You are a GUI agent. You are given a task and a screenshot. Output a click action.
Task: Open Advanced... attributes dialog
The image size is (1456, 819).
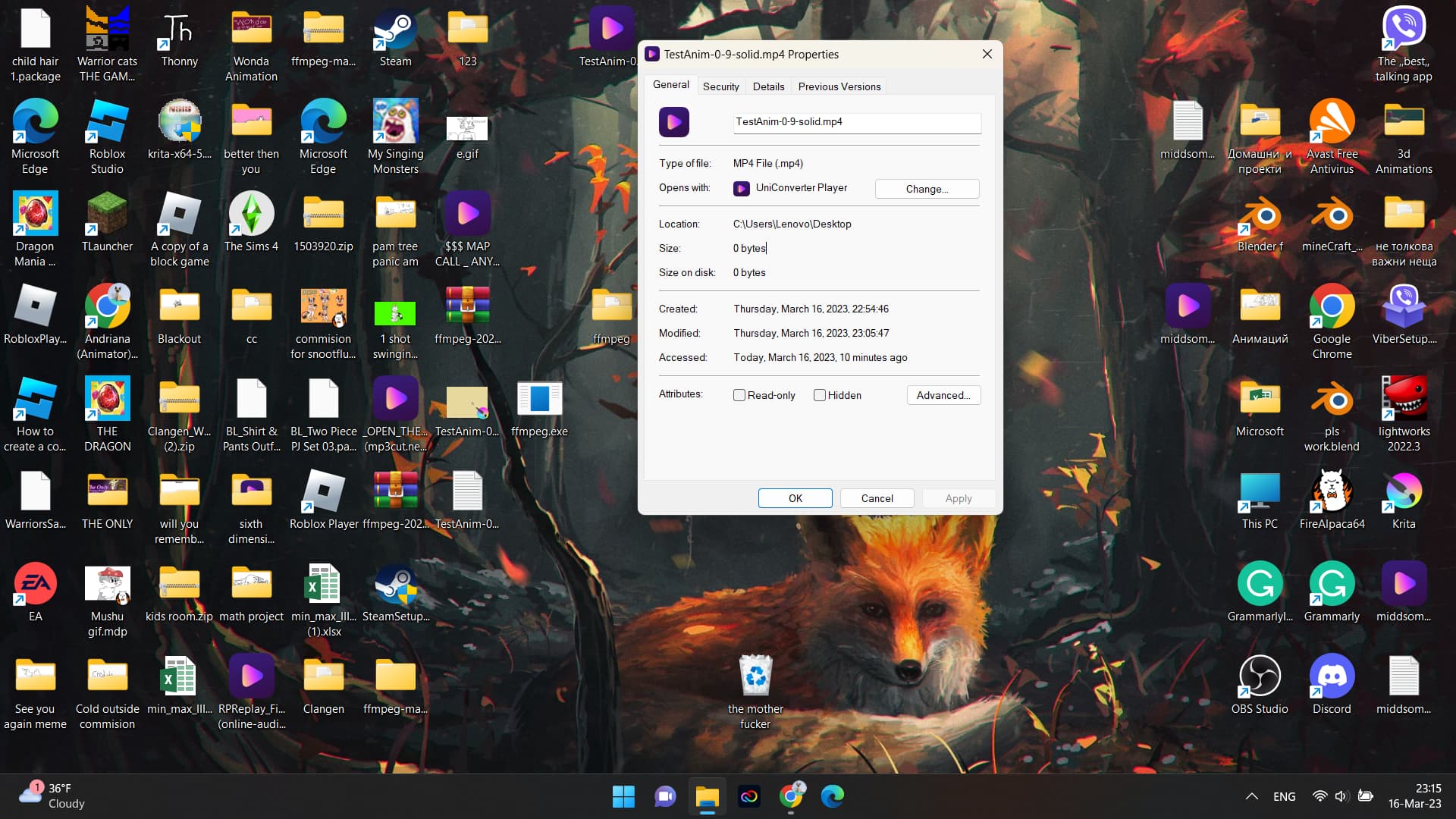pos(943,395)
